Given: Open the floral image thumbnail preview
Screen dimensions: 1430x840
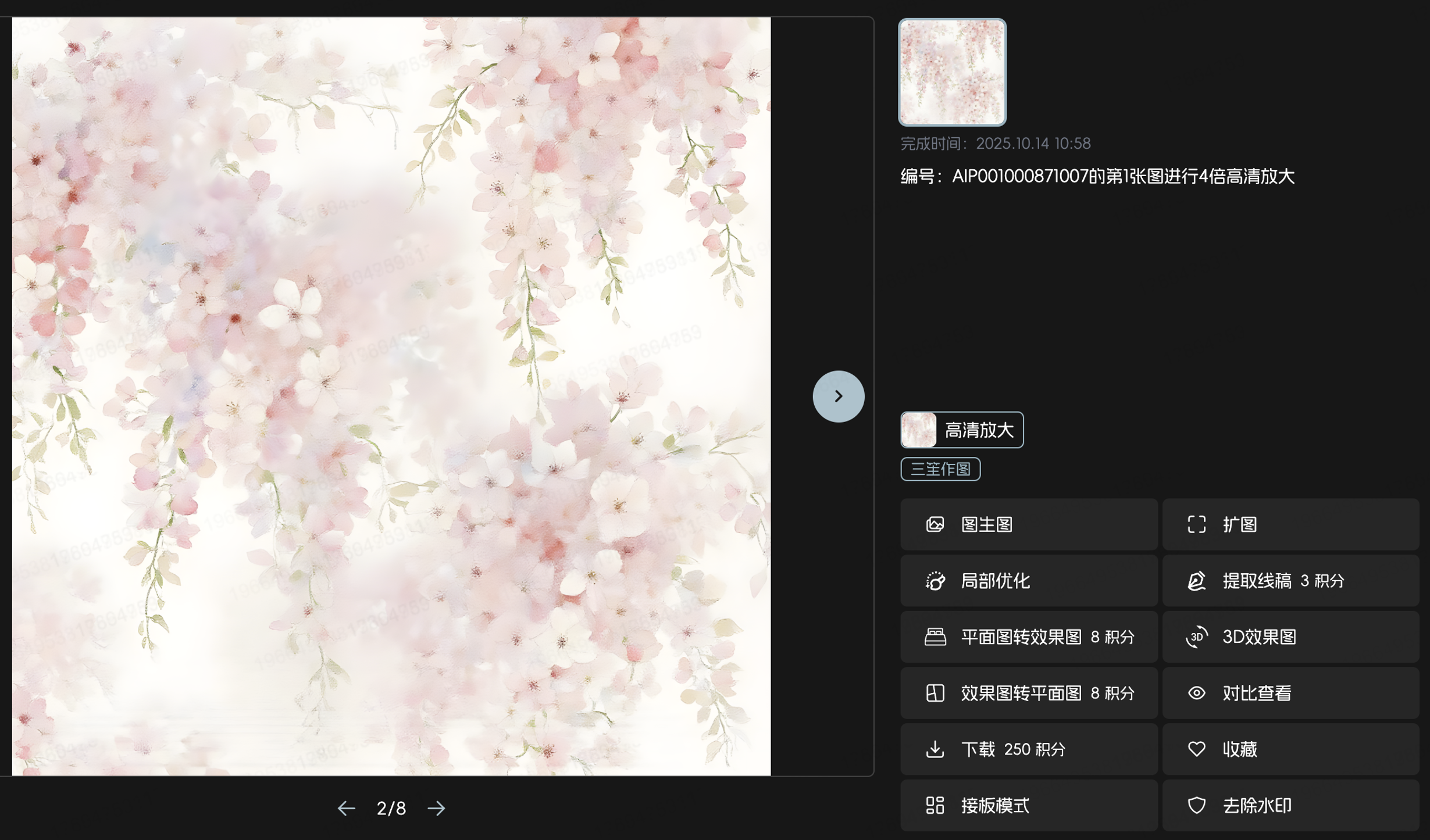Looking at the screenshot, I should coord(951,72).
